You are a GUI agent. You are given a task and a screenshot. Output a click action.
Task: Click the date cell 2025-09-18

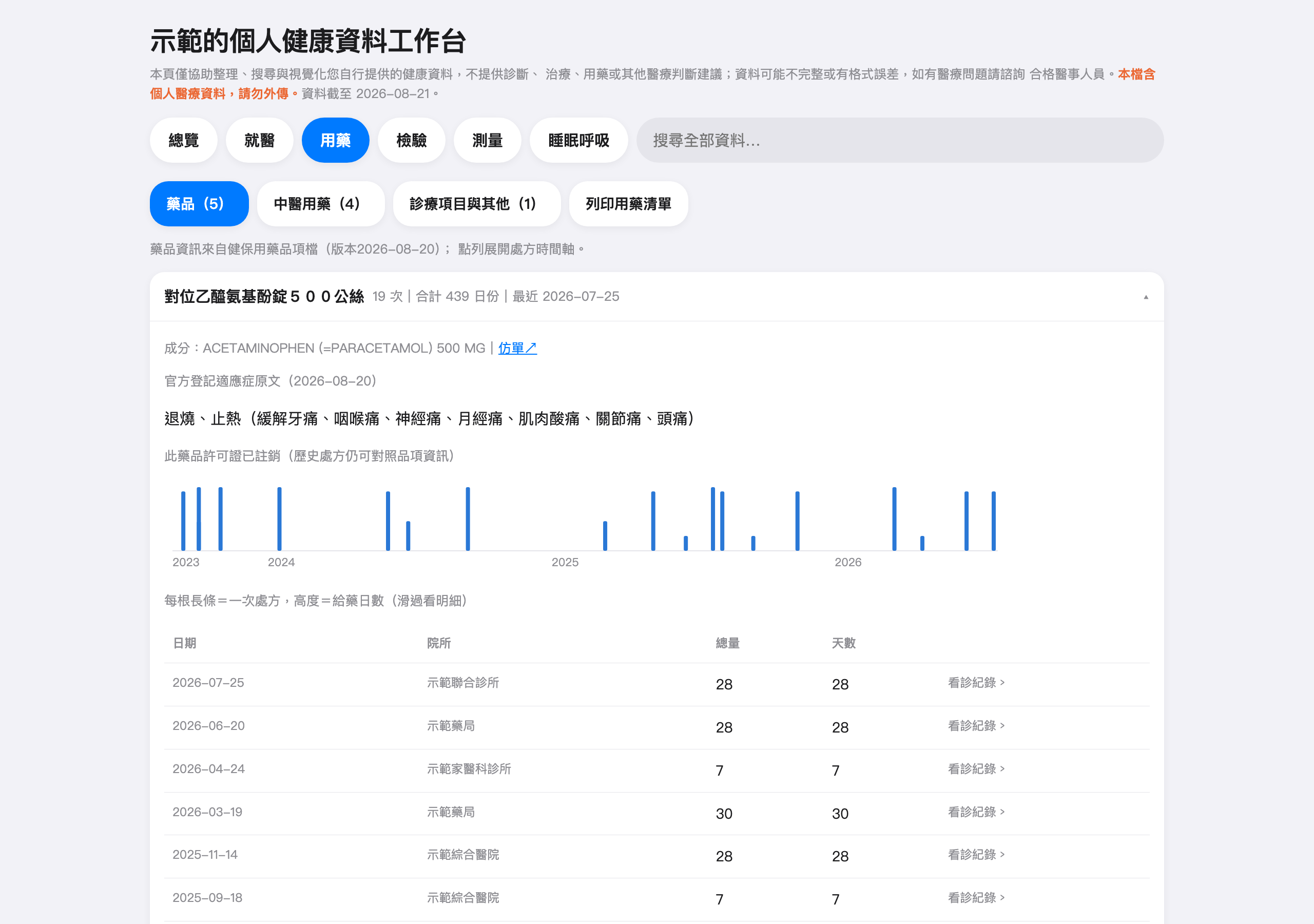[207, 897]
